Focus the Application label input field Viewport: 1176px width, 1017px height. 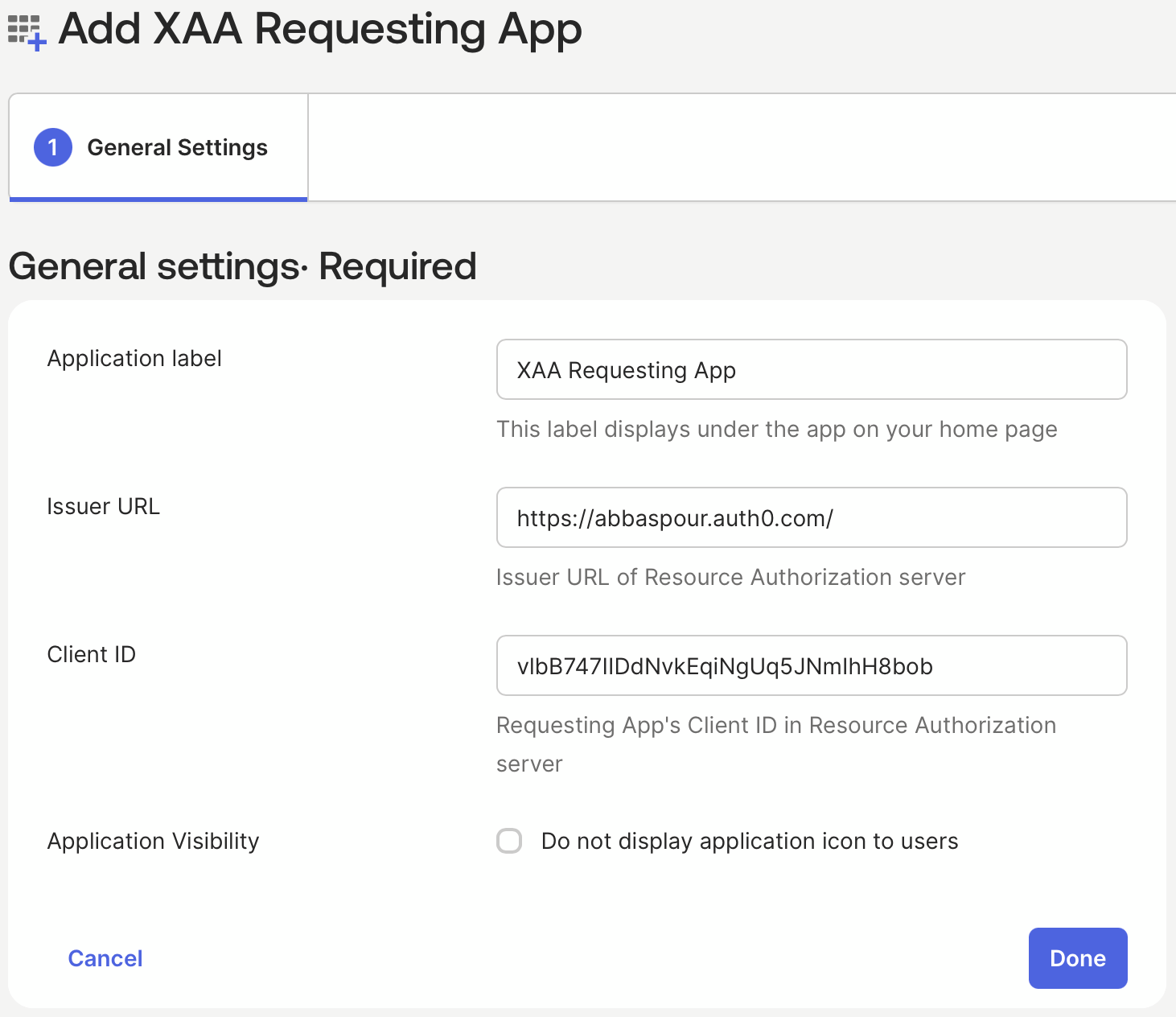point(812,369)
